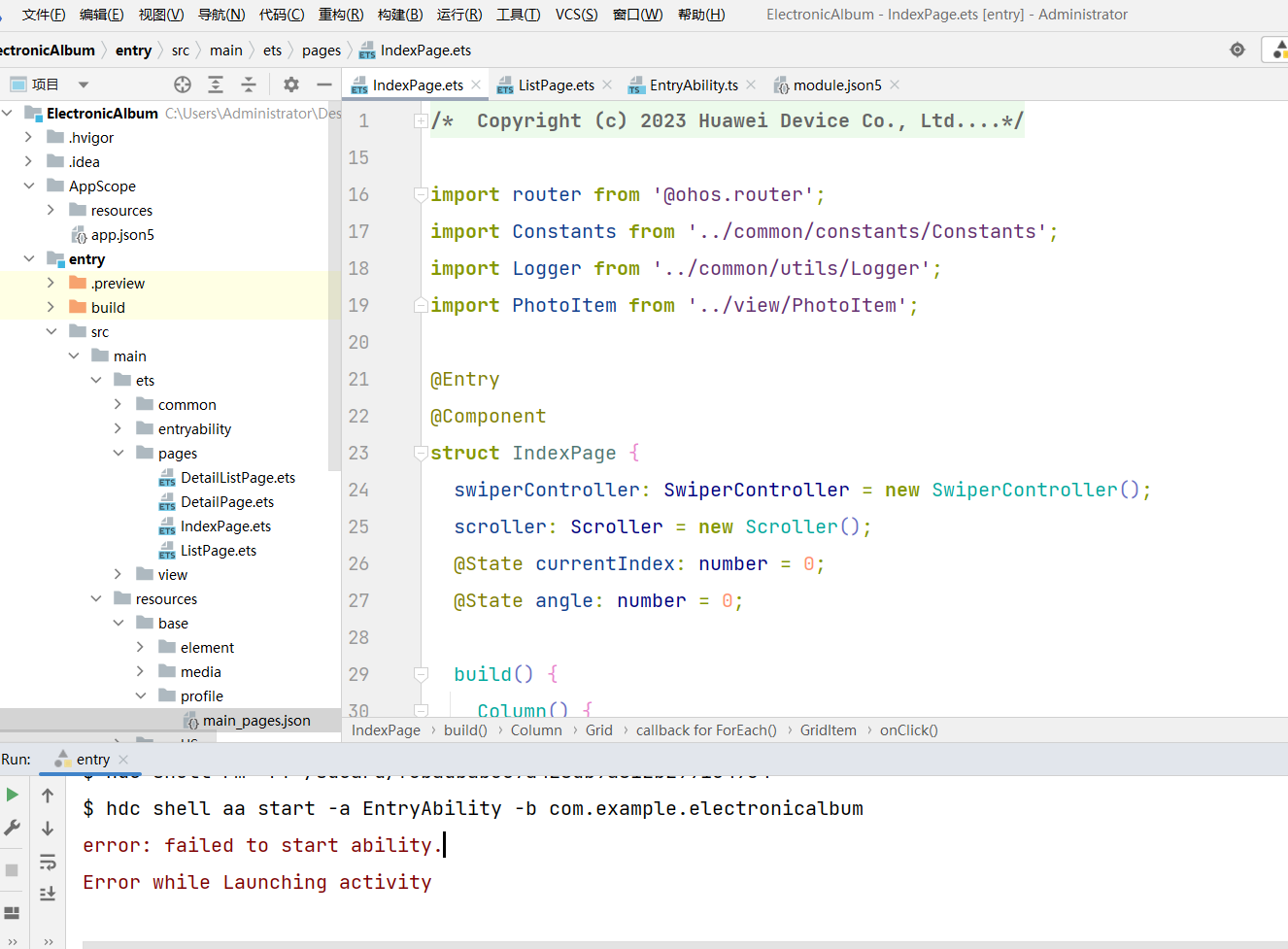
Task: Open the 导航(N) menu
Action: (221, 15)
